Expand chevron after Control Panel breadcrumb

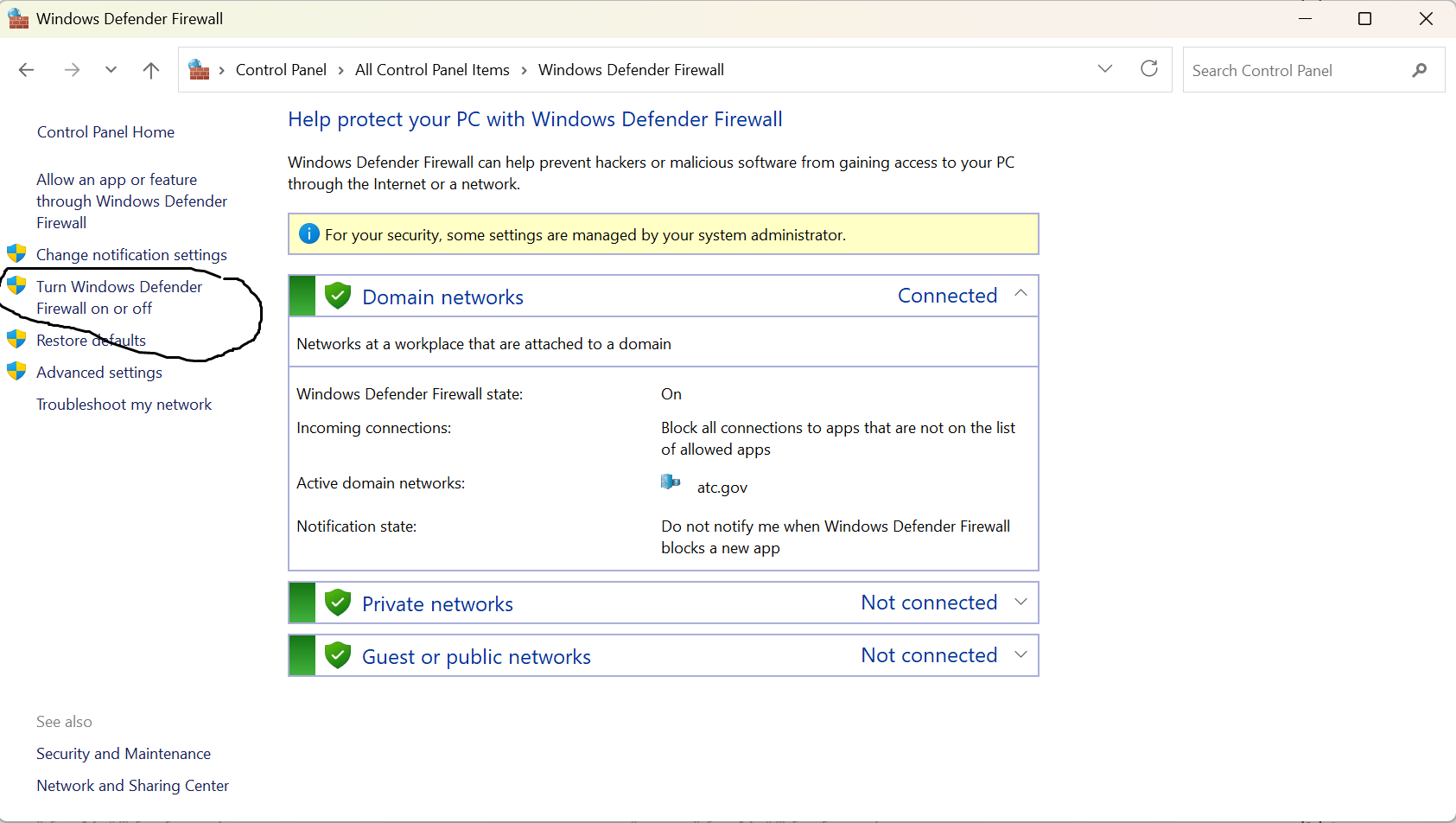(340, 70)
